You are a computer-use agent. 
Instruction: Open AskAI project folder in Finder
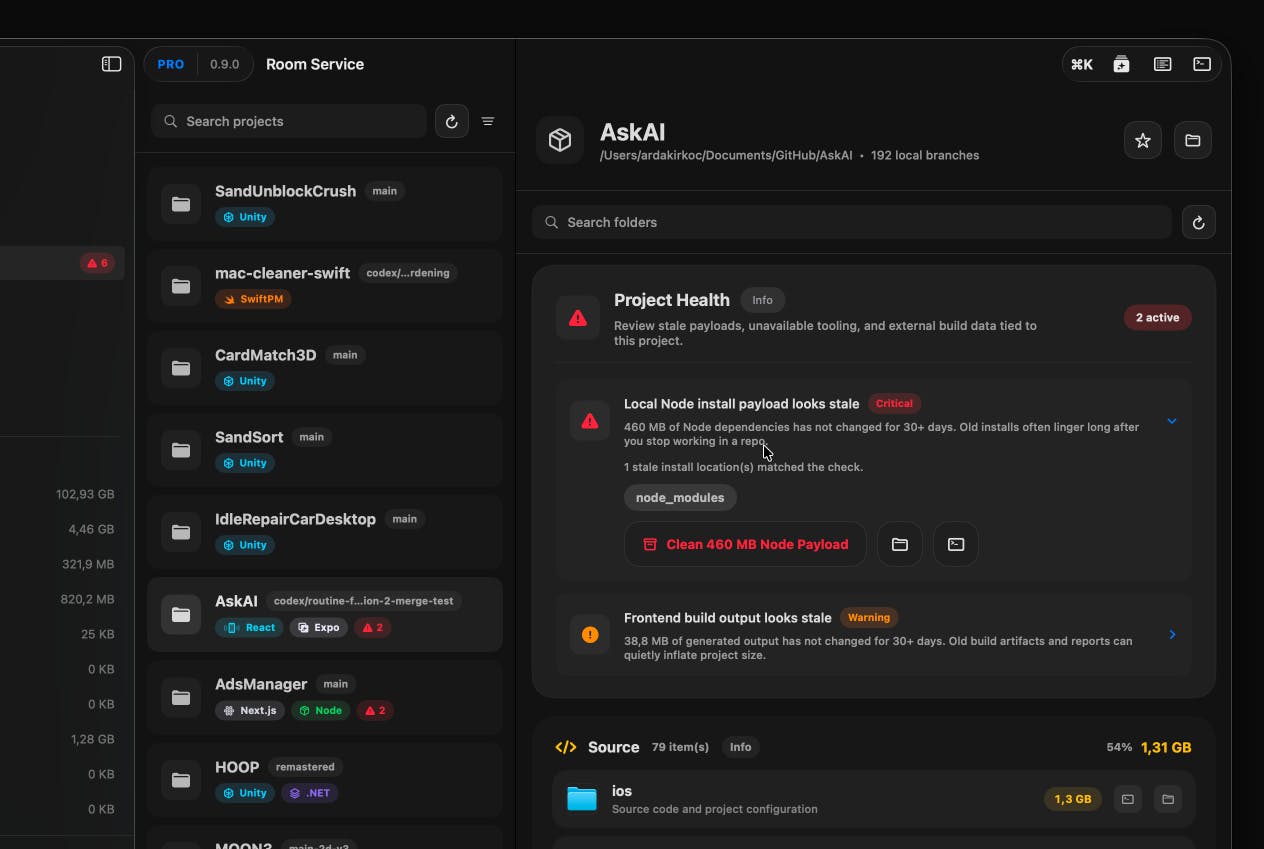[x=1193, y=141]
